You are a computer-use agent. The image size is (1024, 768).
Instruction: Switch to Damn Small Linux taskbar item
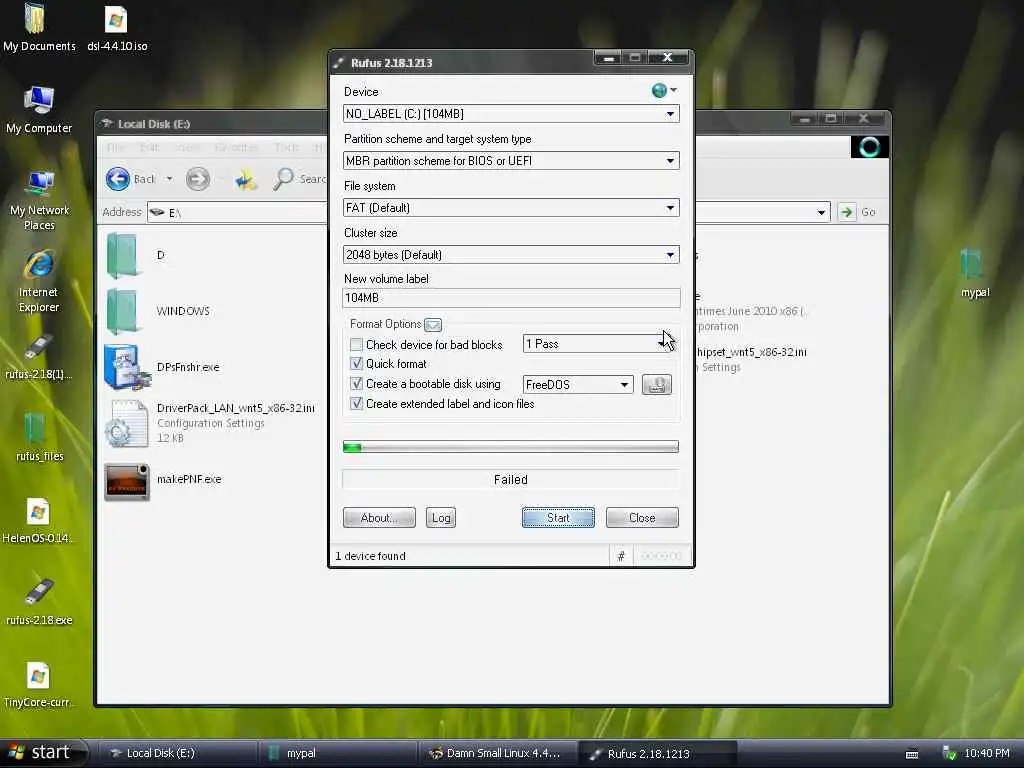[x=499, y=754]
